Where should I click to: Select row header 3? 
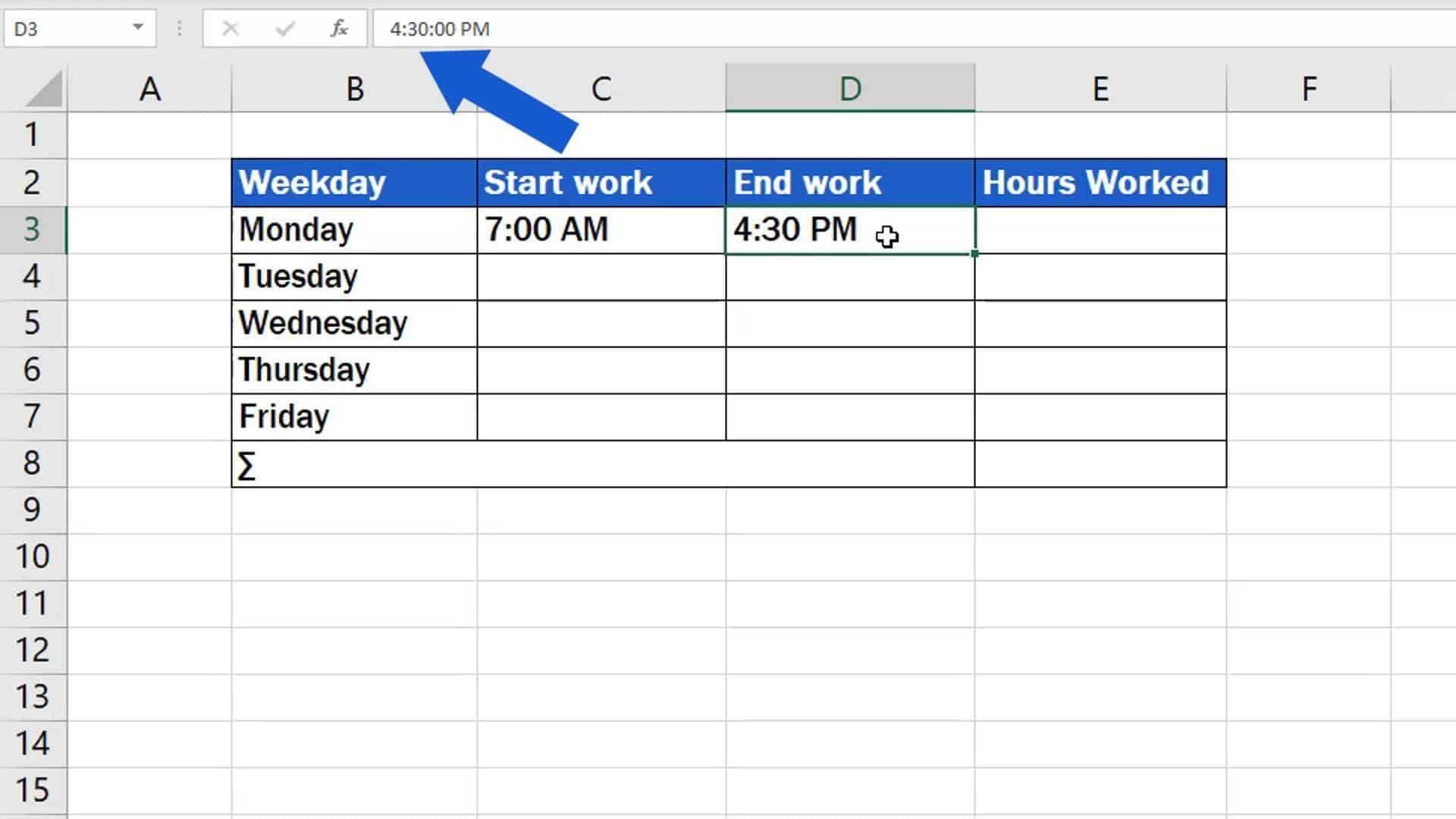(x=33, y=230)
